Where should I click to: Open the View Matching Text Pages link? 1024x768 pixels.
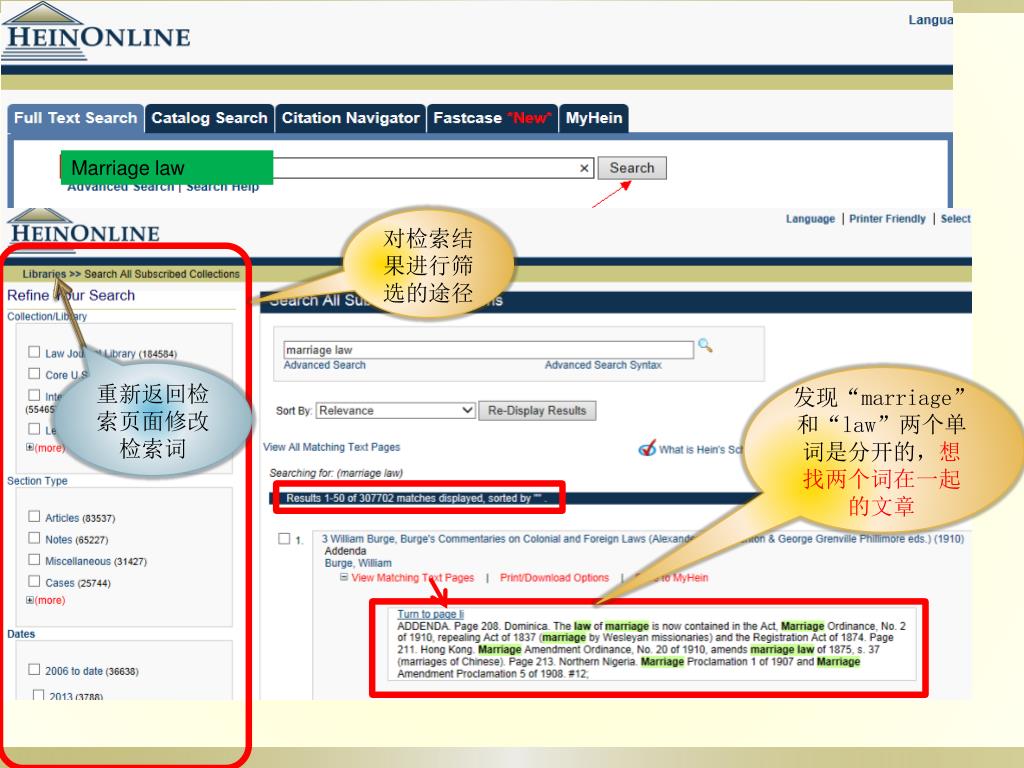[413, 577]
